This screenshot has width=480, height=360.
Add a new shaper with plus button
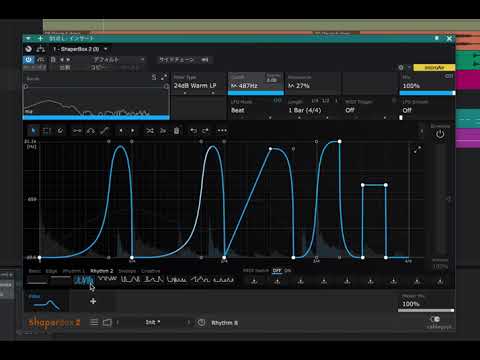93,301
